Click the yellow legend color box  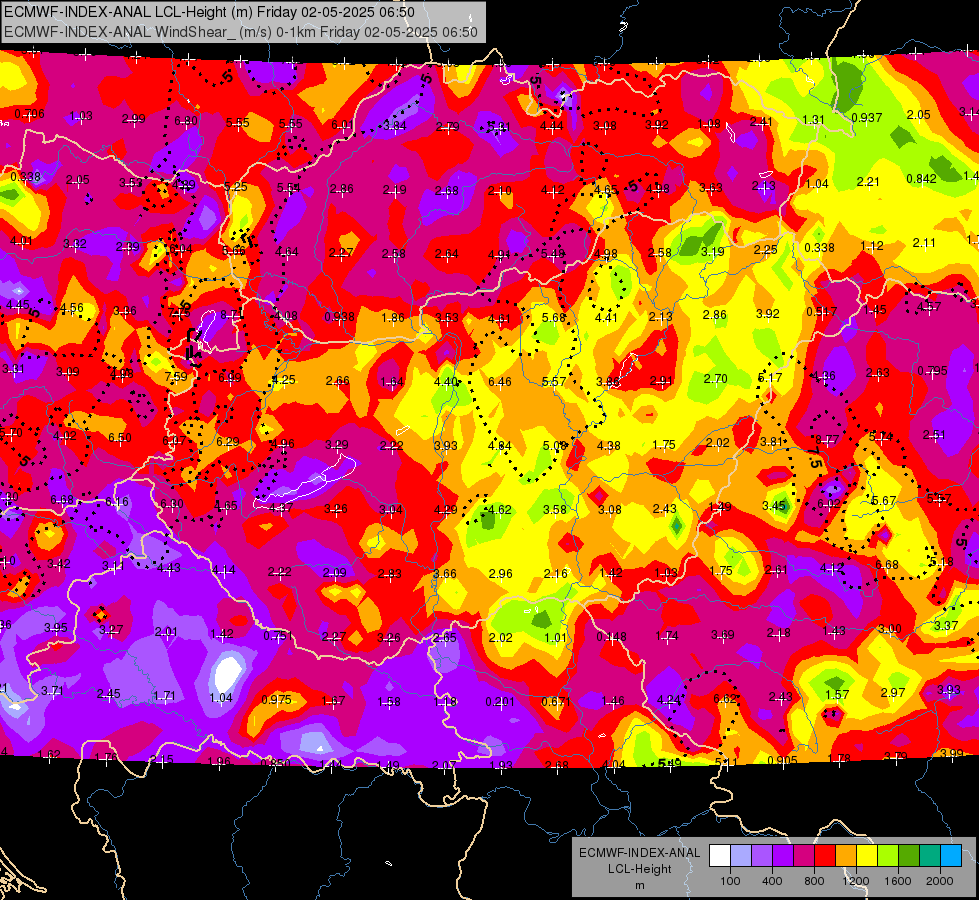tap(867, 856)
